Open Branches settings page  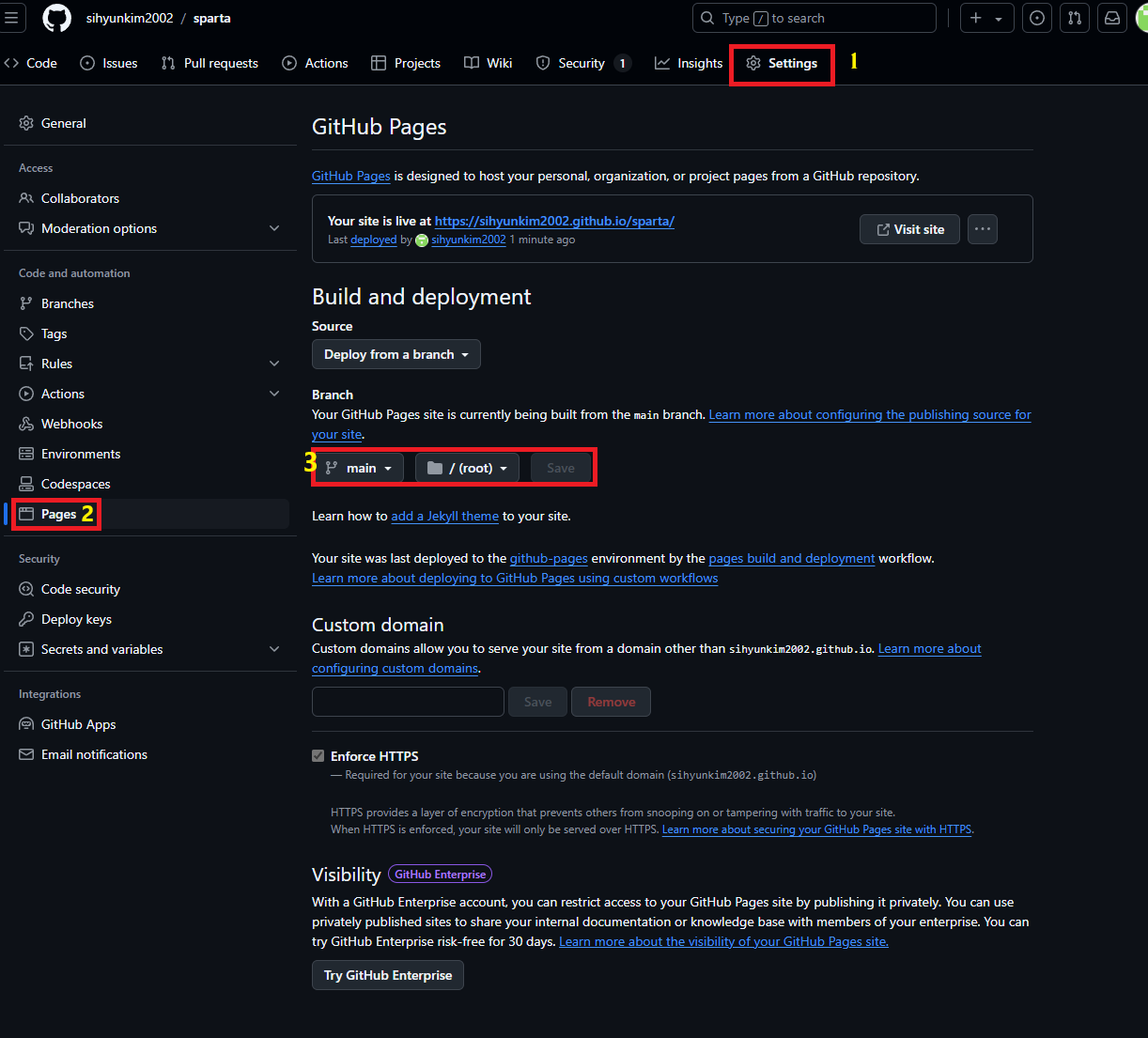[x=150, y=303]
